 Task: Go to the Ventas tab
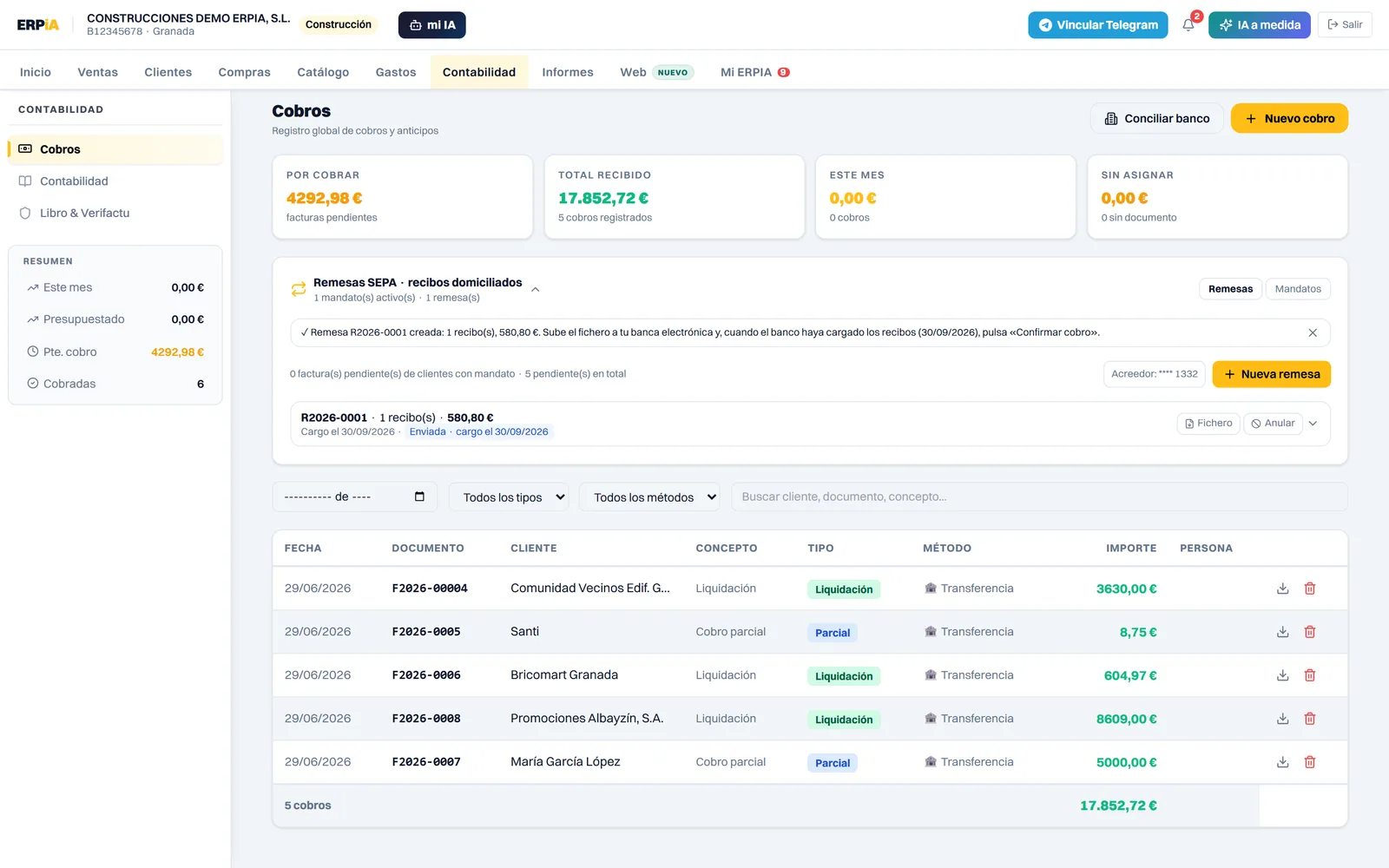point(97,72)
